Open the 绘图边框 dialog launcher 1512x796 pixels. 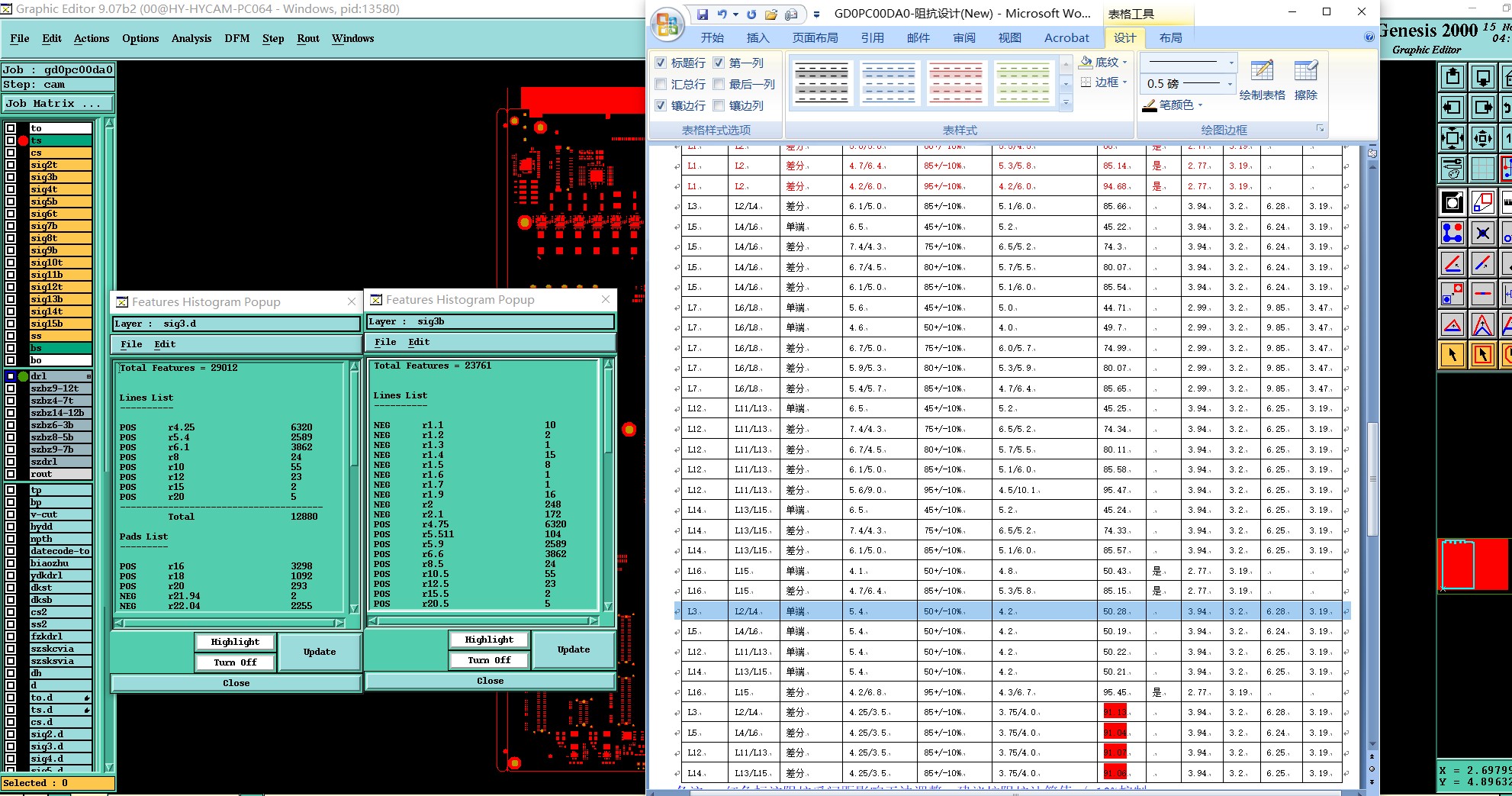[x=1320, y=129]
